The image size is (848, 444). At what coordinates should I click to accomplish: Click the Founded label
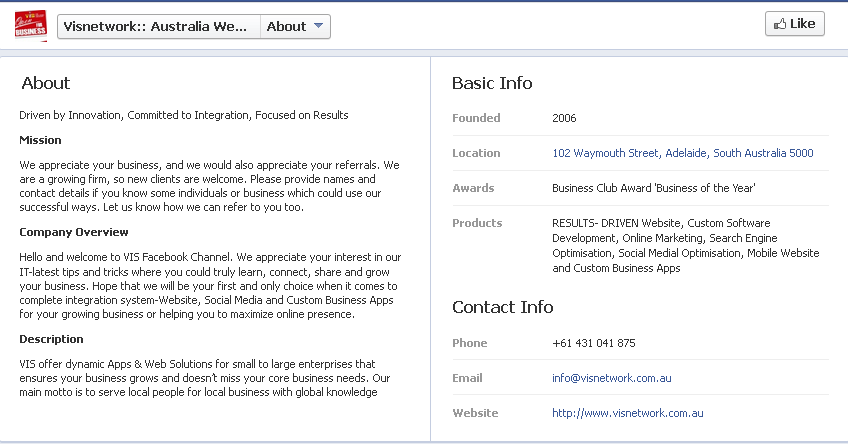click(x=476, y=118)
